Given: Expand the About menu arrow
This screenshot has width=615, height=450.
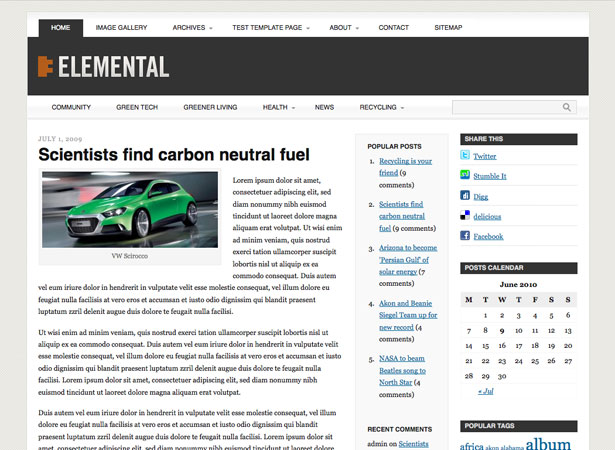Looking at the screenshot, I should (357, 28).
